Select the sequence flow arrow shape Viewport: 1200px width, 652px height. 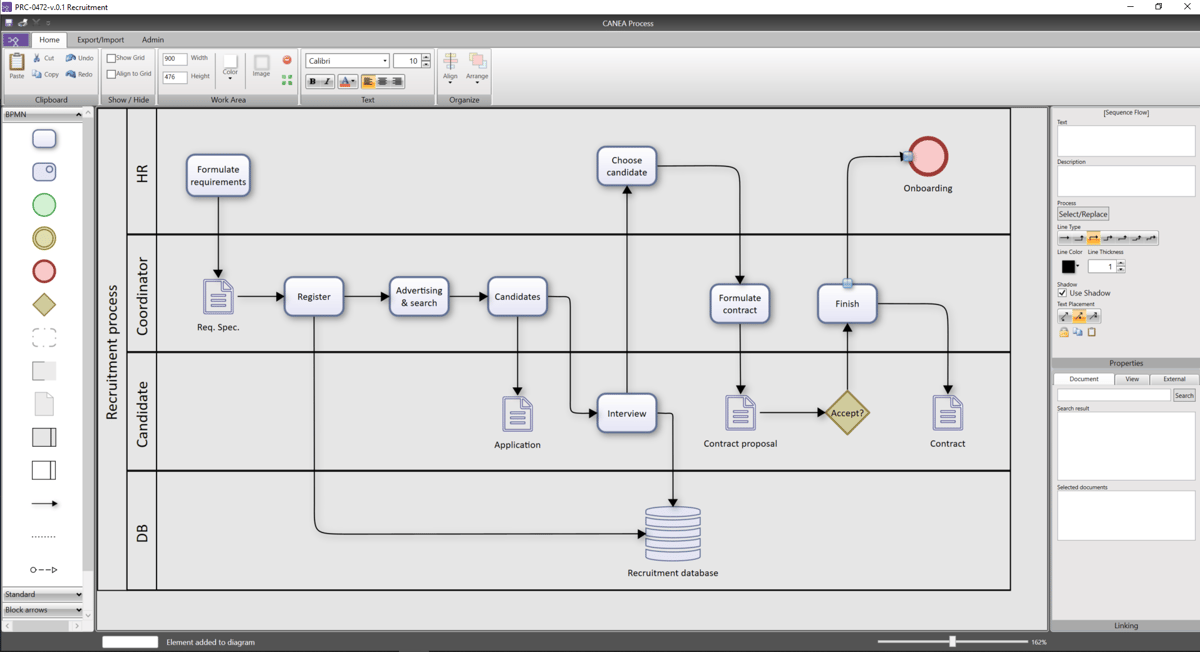43,502
